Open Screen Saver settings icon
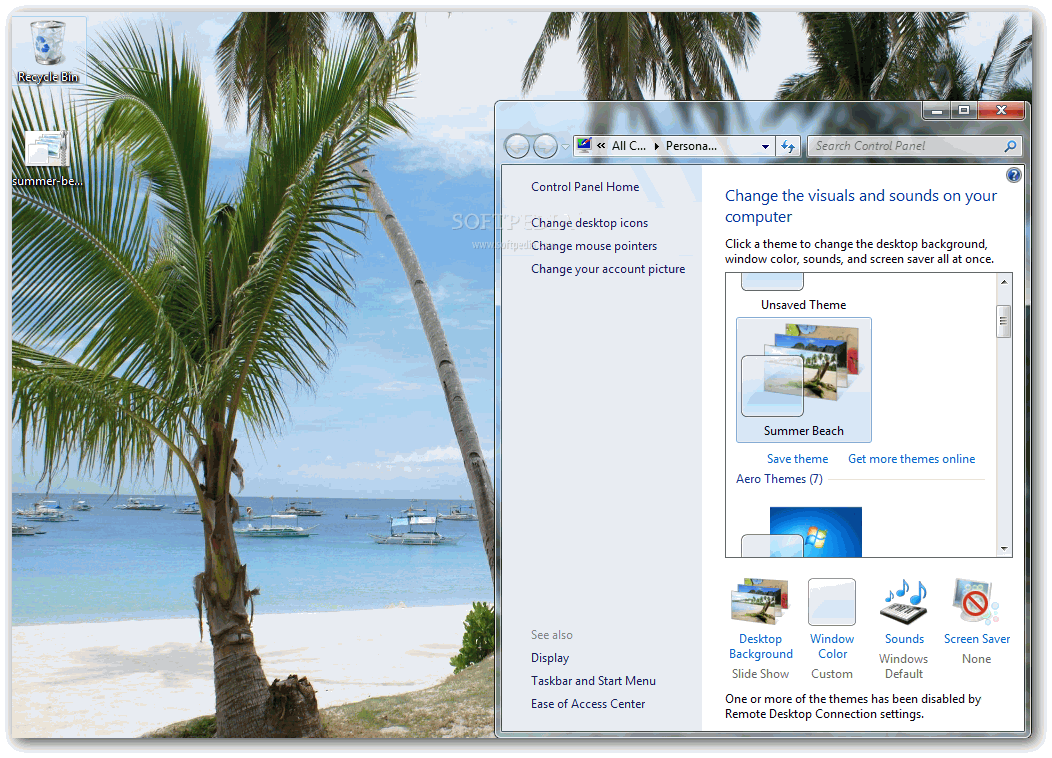This screenshot has height=758, width=1052. 976,602
